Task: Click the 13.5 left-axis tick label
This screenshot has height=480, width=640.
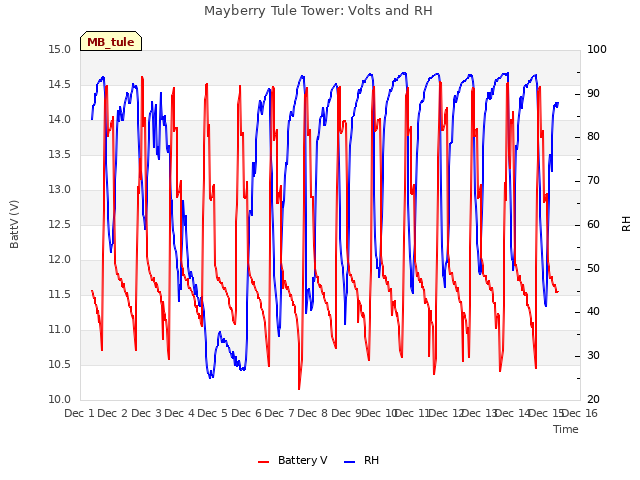Action: [x=59, y=155]
